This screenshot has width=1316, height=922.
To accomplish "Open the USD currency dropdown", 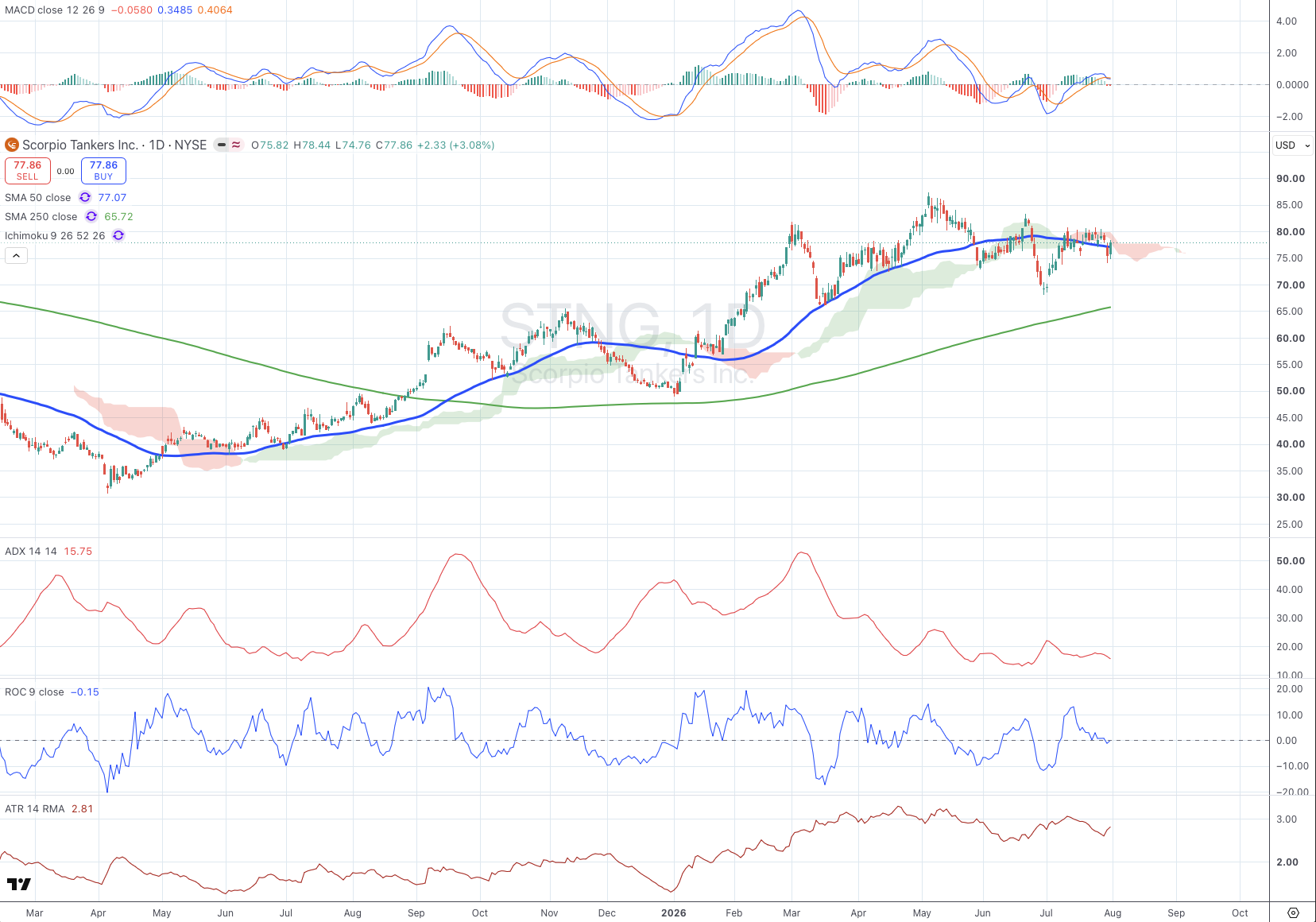I will coord(1292,145).
